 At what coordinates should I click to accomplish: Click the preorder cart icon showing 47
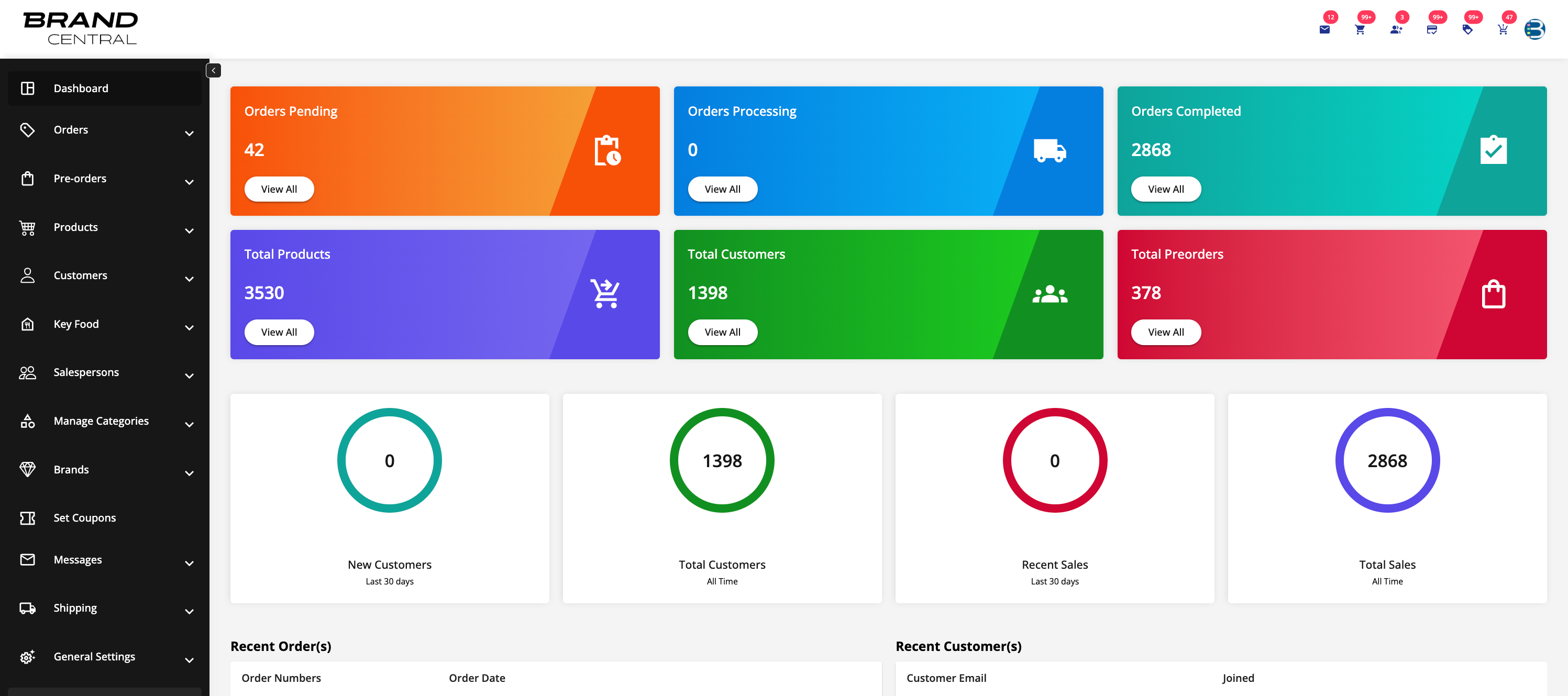coord(1503,29)
